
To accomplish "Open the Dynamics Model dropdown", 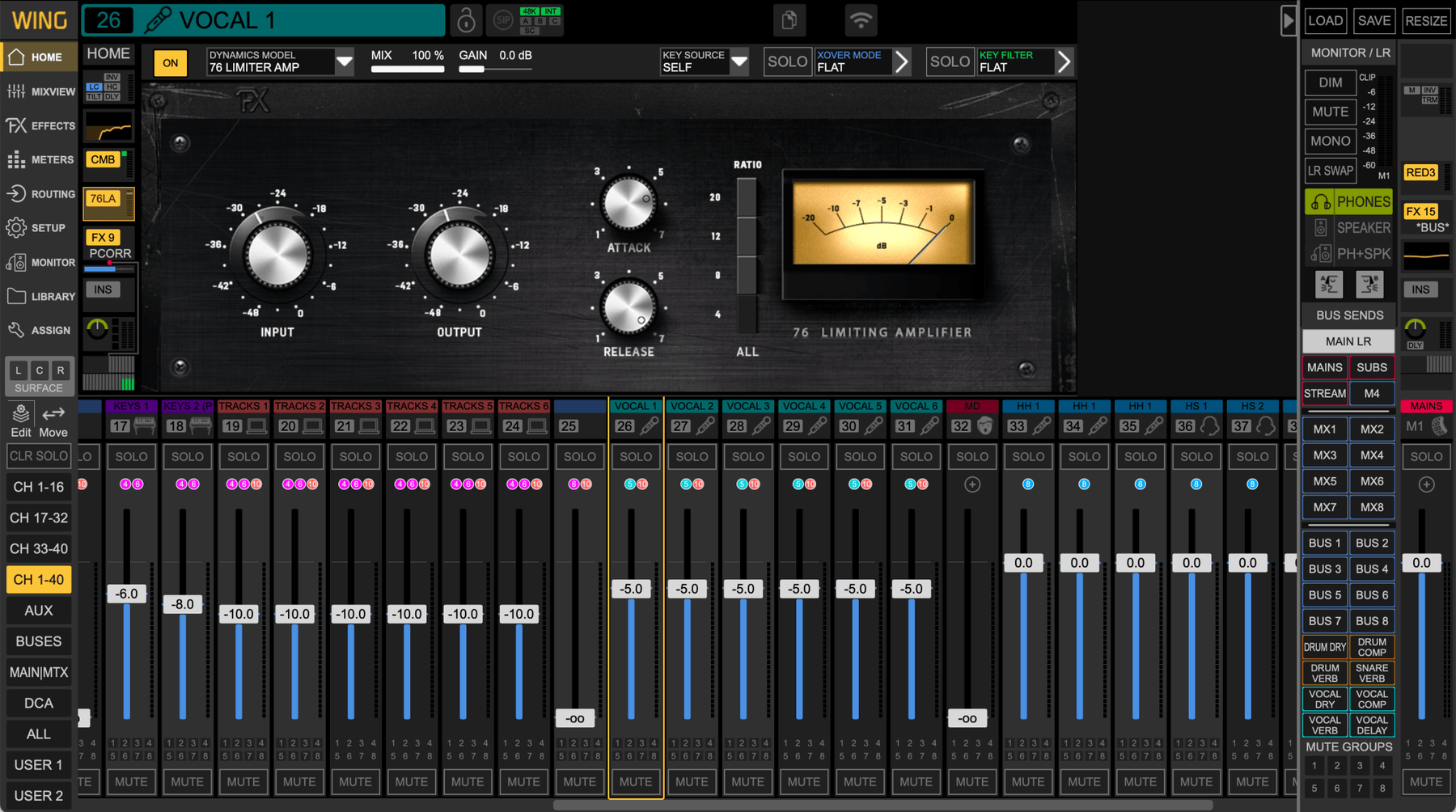I will [344, 61].
